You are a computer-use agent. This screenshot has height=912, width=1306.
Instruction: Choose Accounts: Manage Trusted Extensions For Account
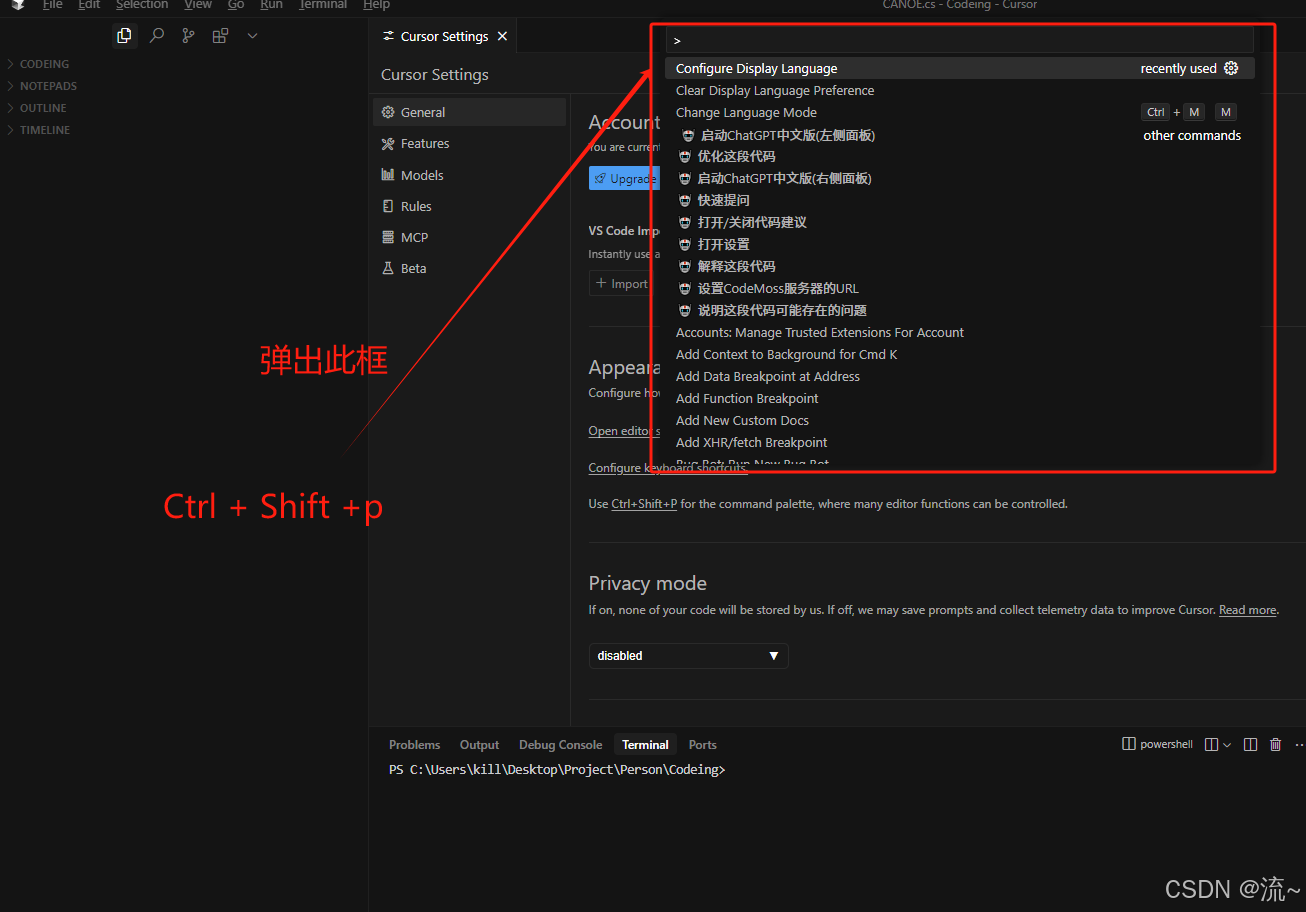(959, 332)
